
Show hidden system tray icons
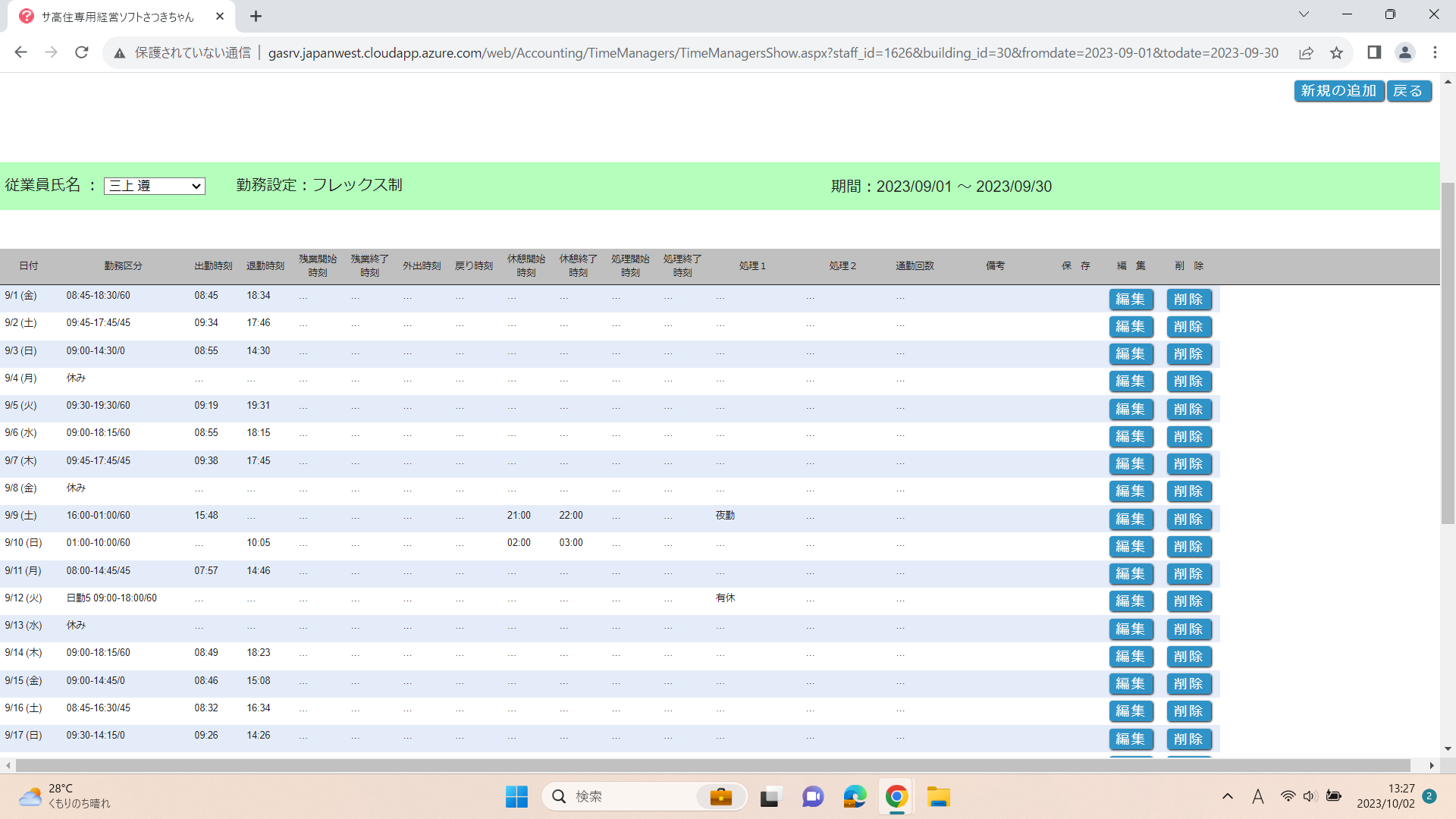[1227, 796]
